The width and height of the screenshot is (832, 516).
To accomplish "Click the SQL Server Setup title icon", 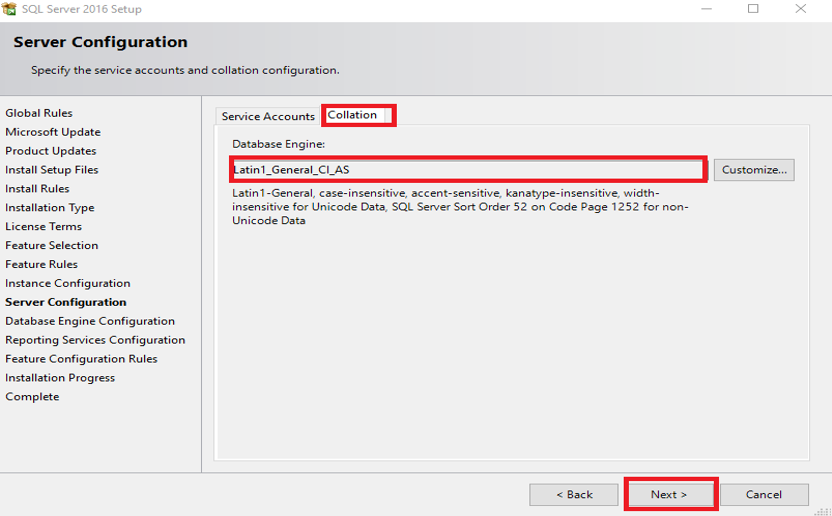I will [x=9, y=9].
